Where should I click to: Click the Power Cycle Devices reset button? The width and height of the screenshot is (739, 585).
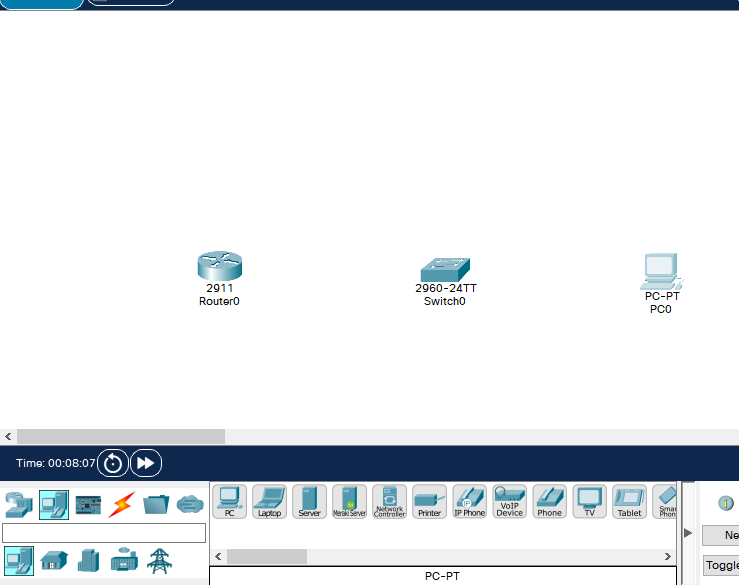(113, 463)
